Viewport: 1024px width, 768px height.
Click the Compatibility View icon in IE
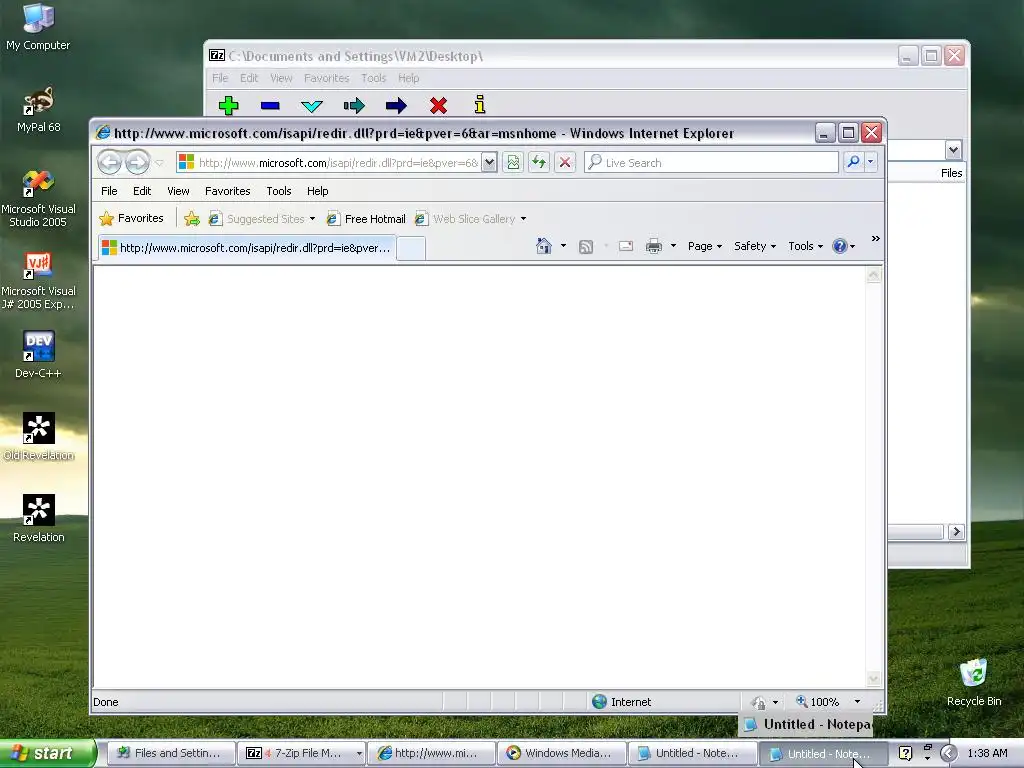tap(513, 162)
